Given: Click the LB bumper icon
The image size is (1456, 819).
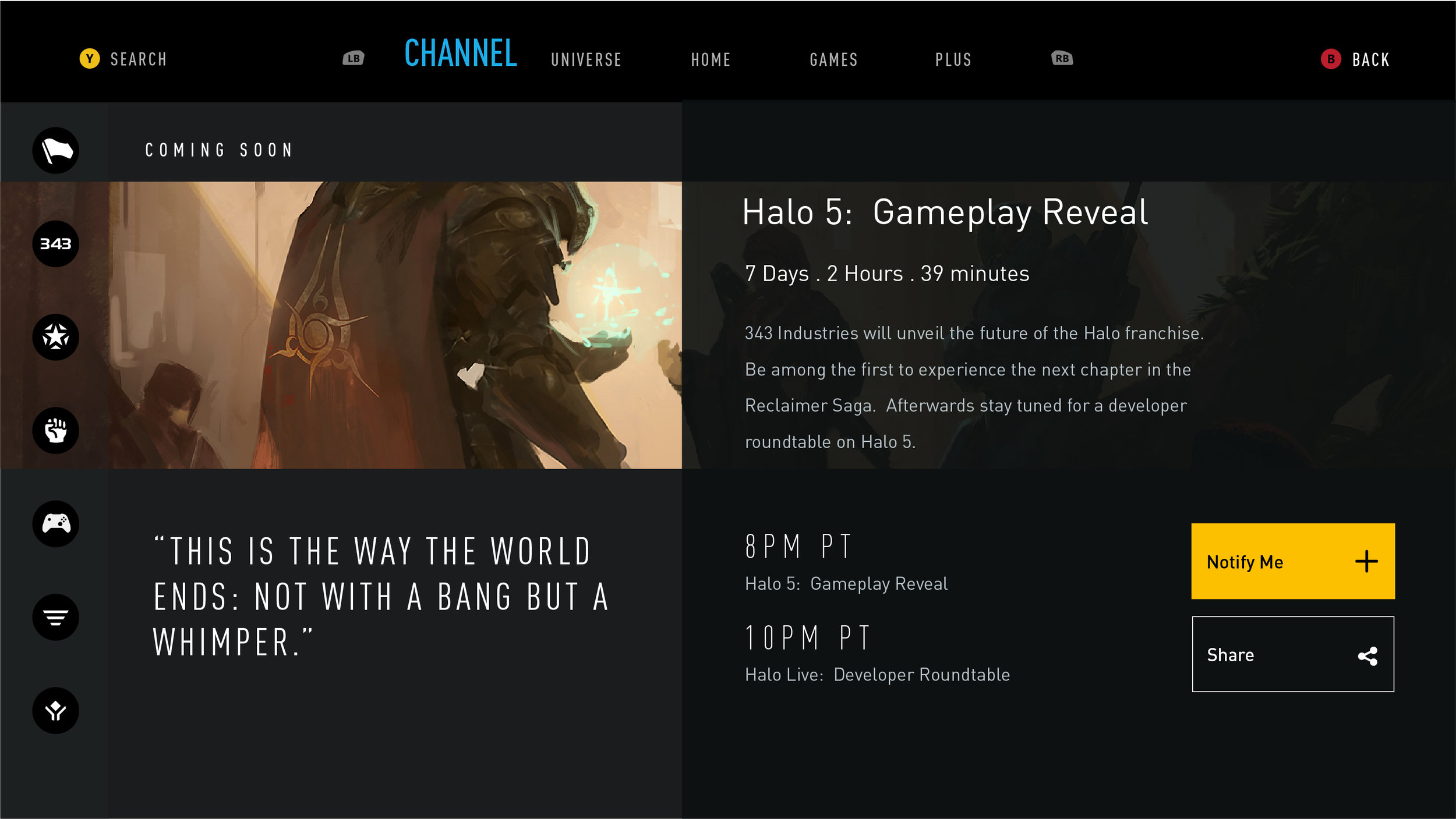Looking at the screenshot, I should coord(354,58).
